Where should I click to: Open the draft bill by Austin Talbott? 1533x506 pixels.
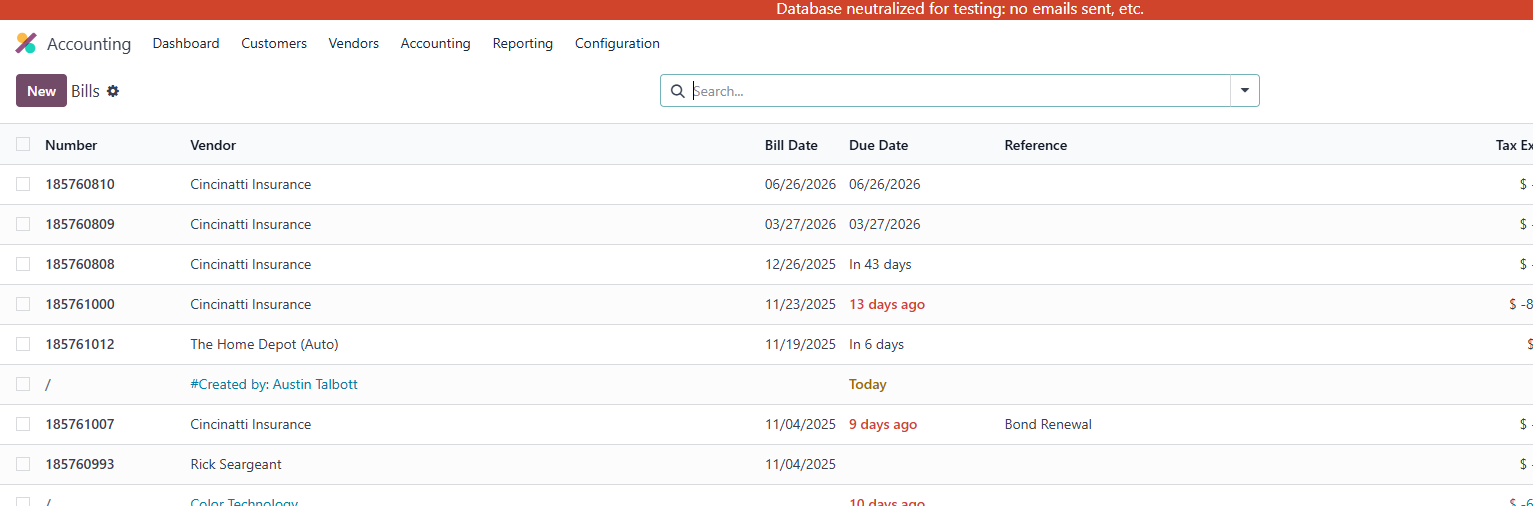(x=274, y=384)
